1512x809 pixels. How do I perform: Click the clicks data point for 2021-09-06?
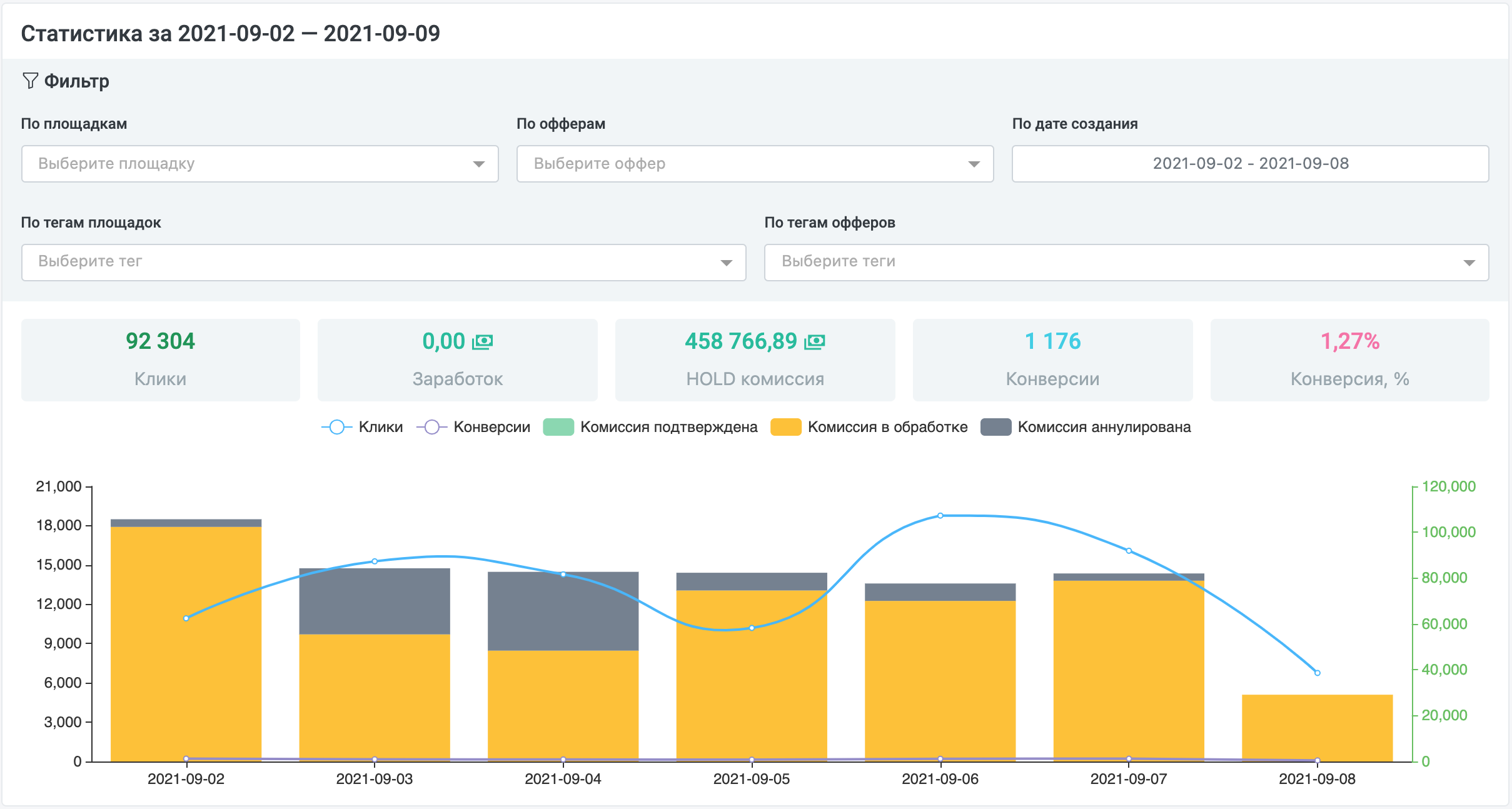coord(940,516)
